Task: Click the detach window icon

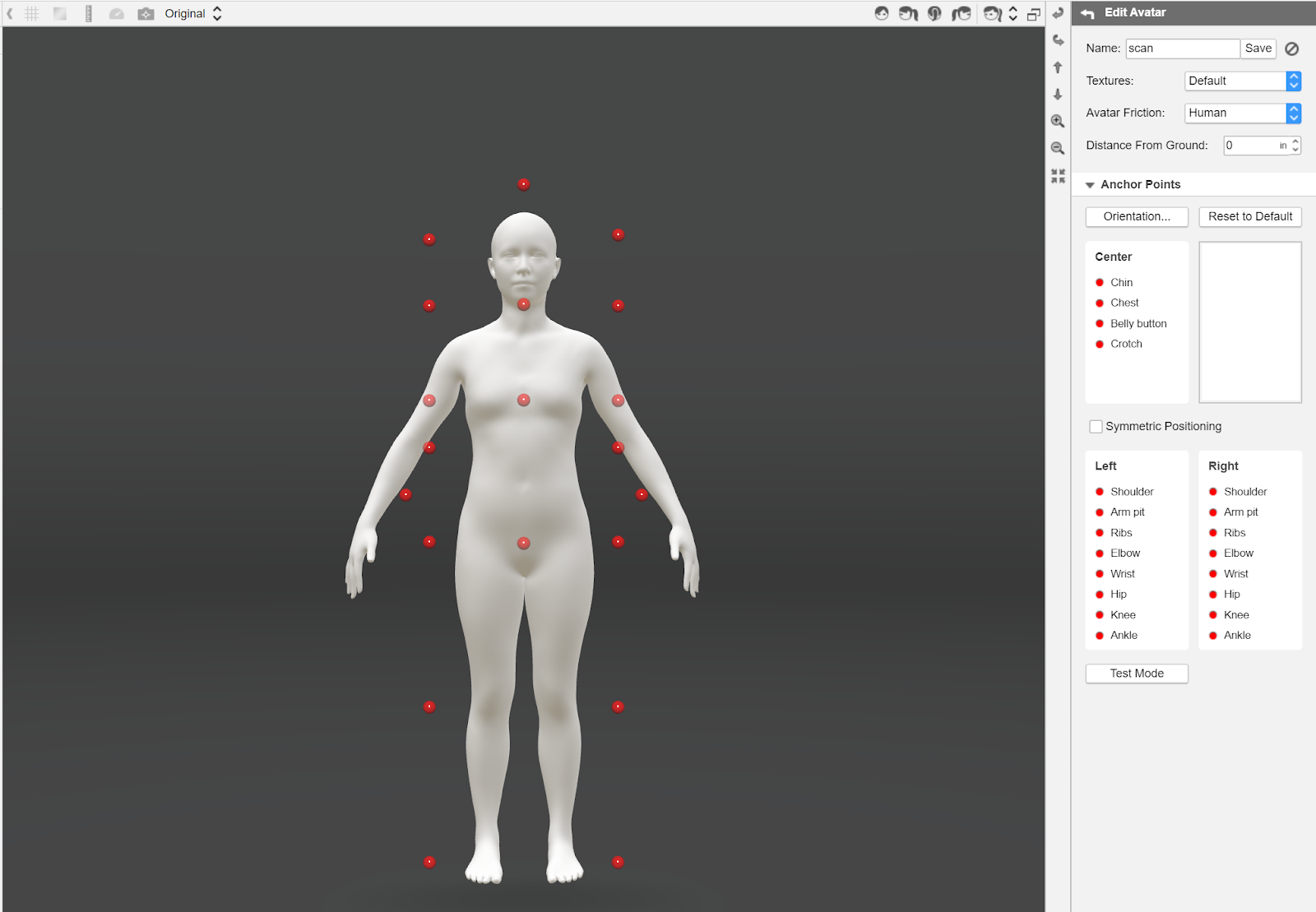Action: pos(1034,14)
